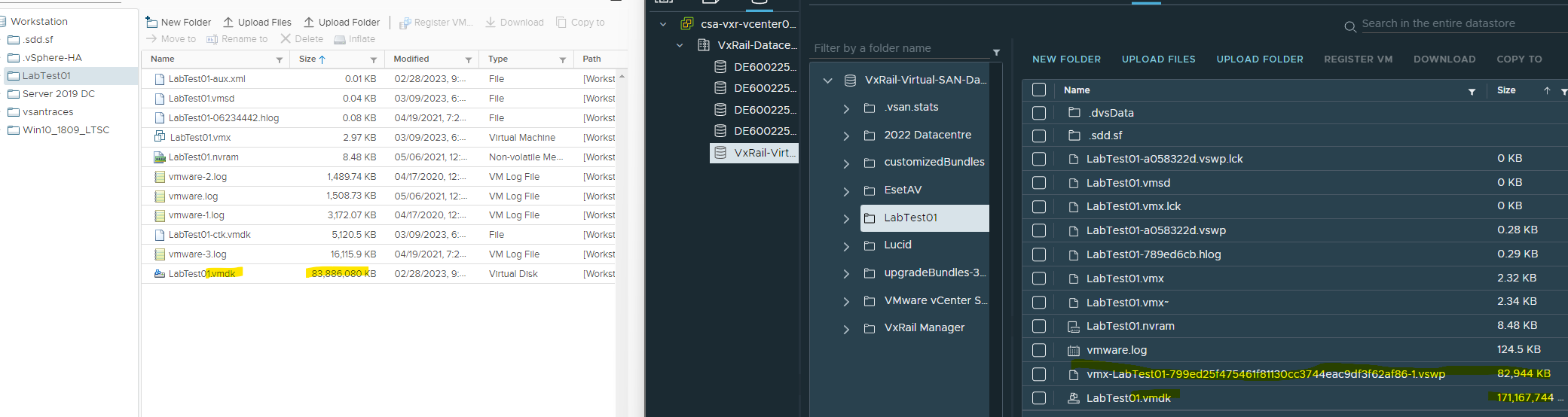Screen dimensions: 1568x417
Task: Click .dvsData folder icon in dark list
Action: (1074, 112)
